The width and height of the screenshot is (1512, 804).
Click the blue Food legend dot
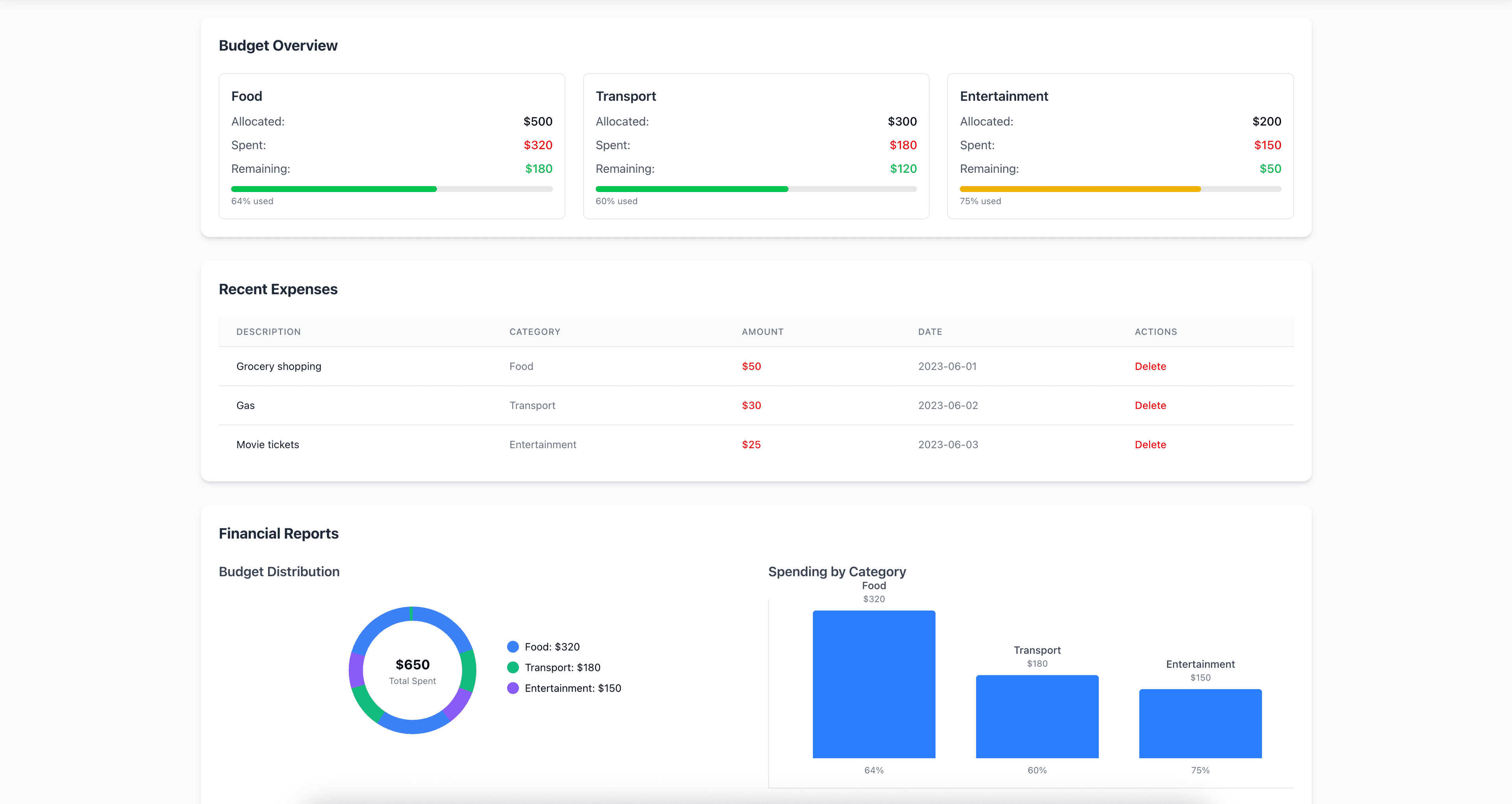pyautogui.click(x=512, y=647)
